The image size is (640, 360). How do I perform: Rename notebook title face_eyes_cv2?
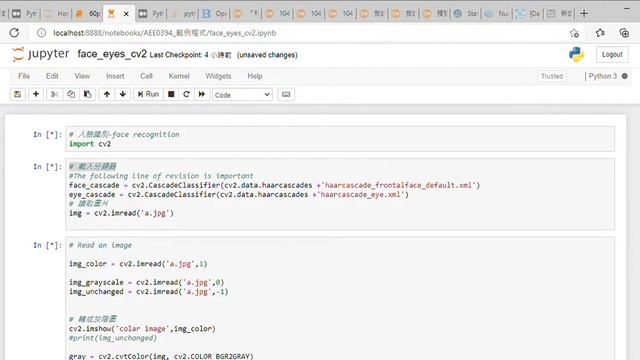tap(112, 54)
